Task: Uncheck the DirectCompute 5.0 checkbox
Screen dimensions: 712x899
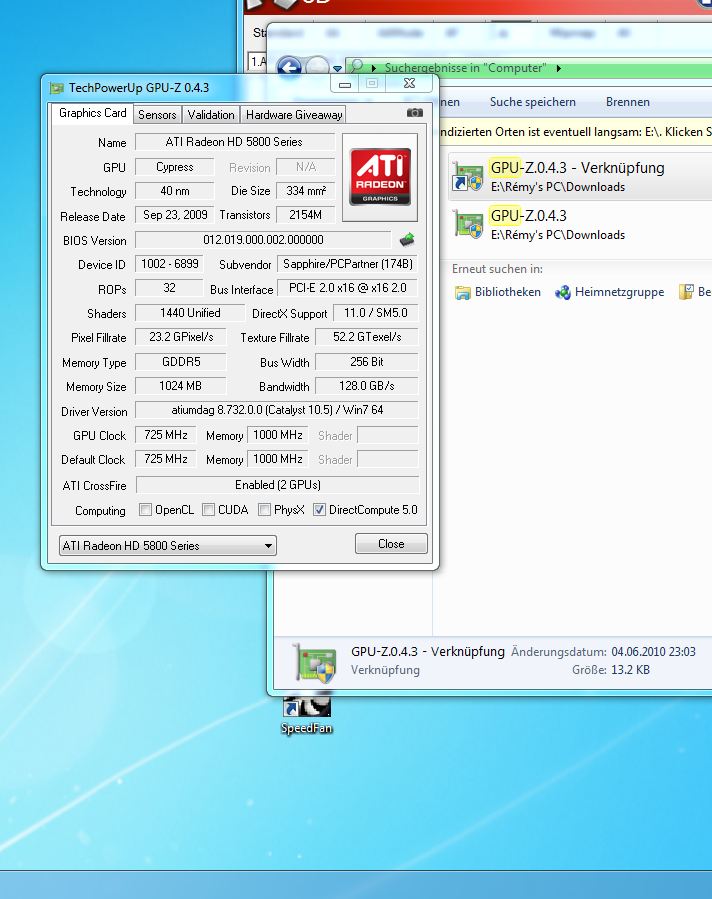Action: pos(319,510)
